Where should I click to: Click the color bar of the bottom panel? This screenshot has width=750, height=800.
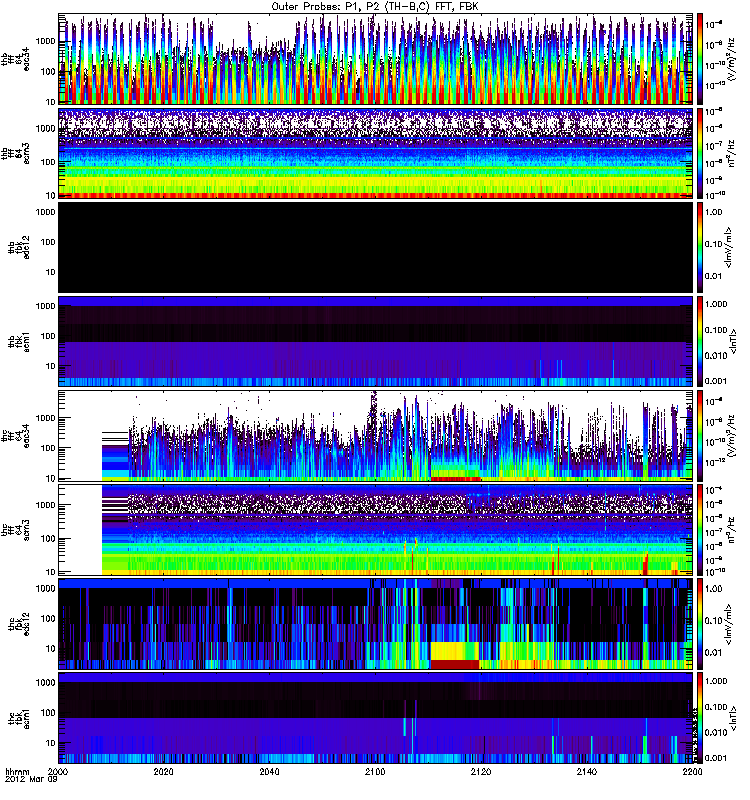(701, 717)
